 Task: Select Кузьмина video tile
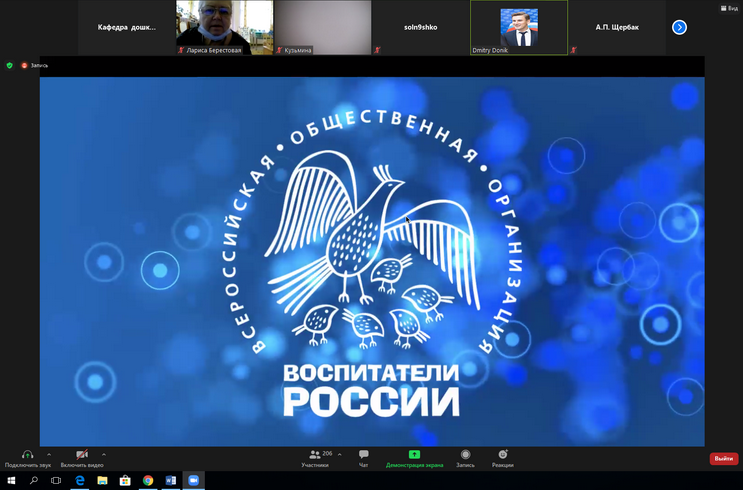click(323, 27)
